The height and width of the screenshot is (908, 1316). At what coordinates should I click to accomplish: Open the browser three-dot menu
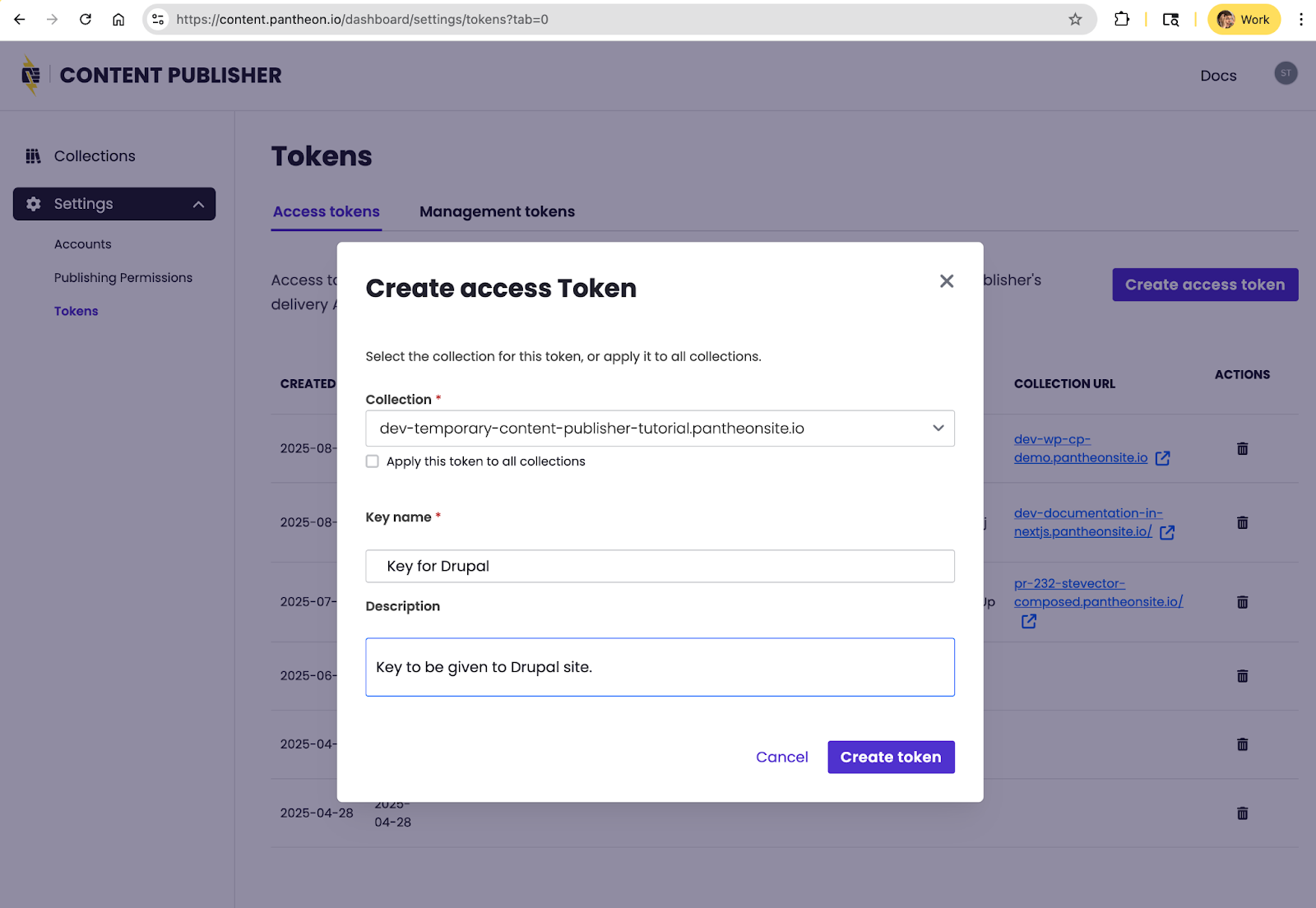click(1300, 20)
